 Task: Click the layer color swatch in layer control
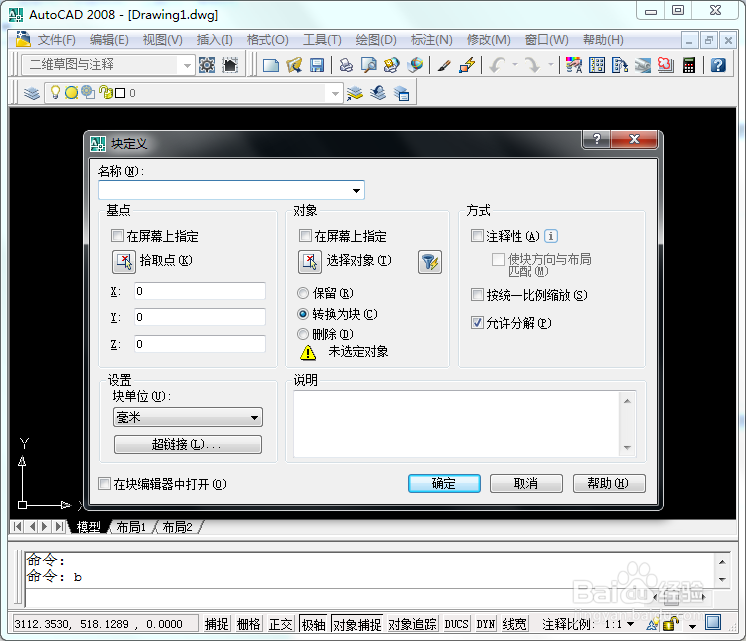click(x=120, y=93)
